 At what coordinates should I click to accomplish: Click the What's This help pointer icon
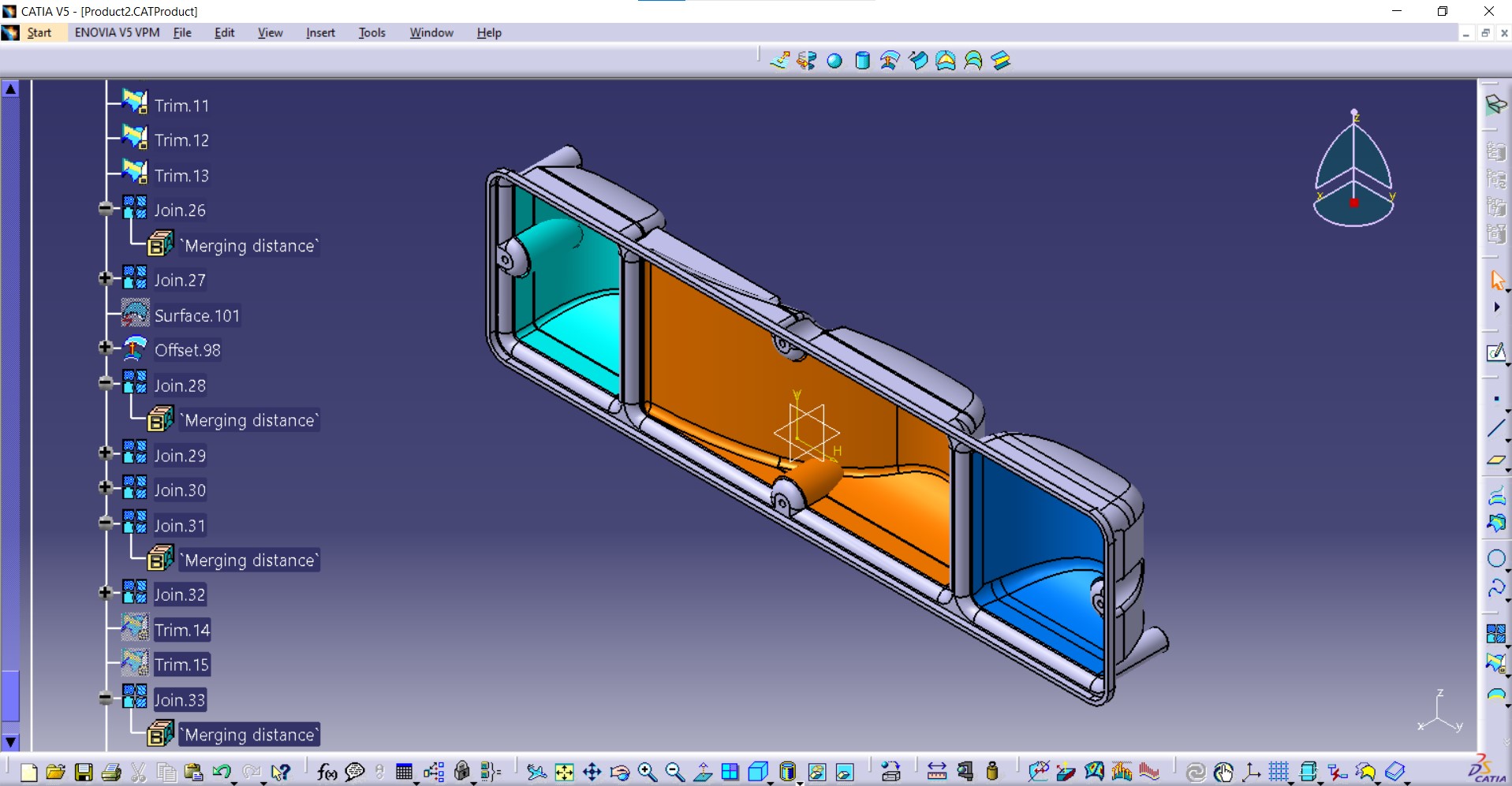pos(280,772)
